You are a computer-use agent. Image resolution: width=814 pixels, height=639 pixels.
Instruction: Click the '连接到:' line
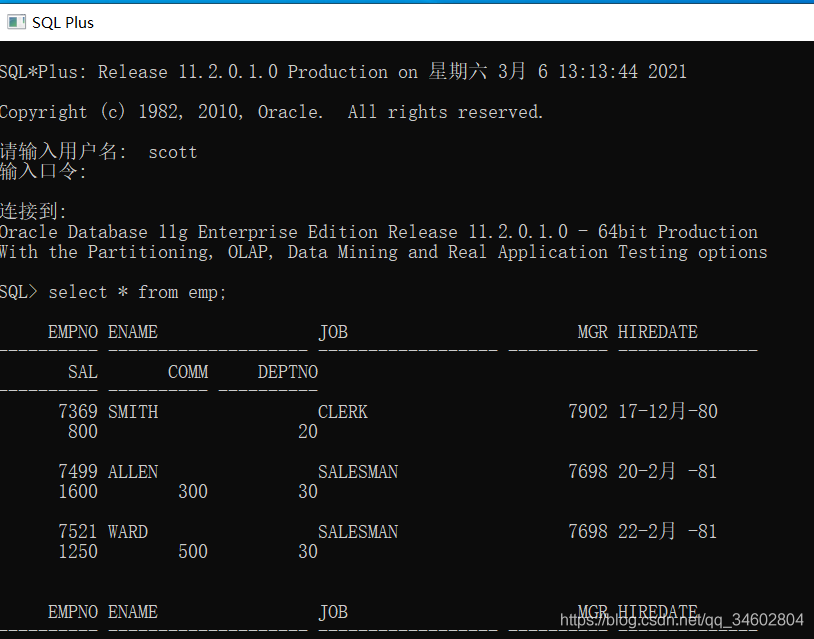click(x=33, y=211)
